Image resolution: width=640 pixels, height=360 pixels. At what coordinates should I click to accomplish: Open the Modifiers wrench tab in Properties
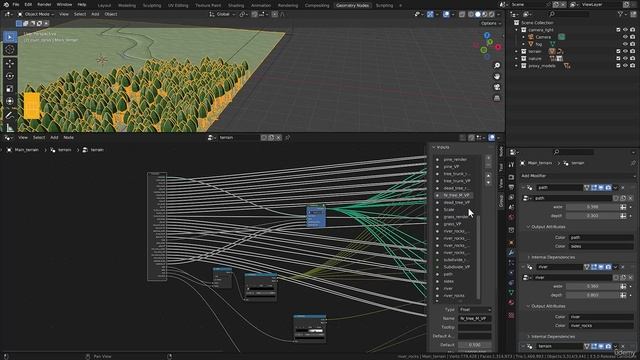pyautogui.click(x=511, y=253)
